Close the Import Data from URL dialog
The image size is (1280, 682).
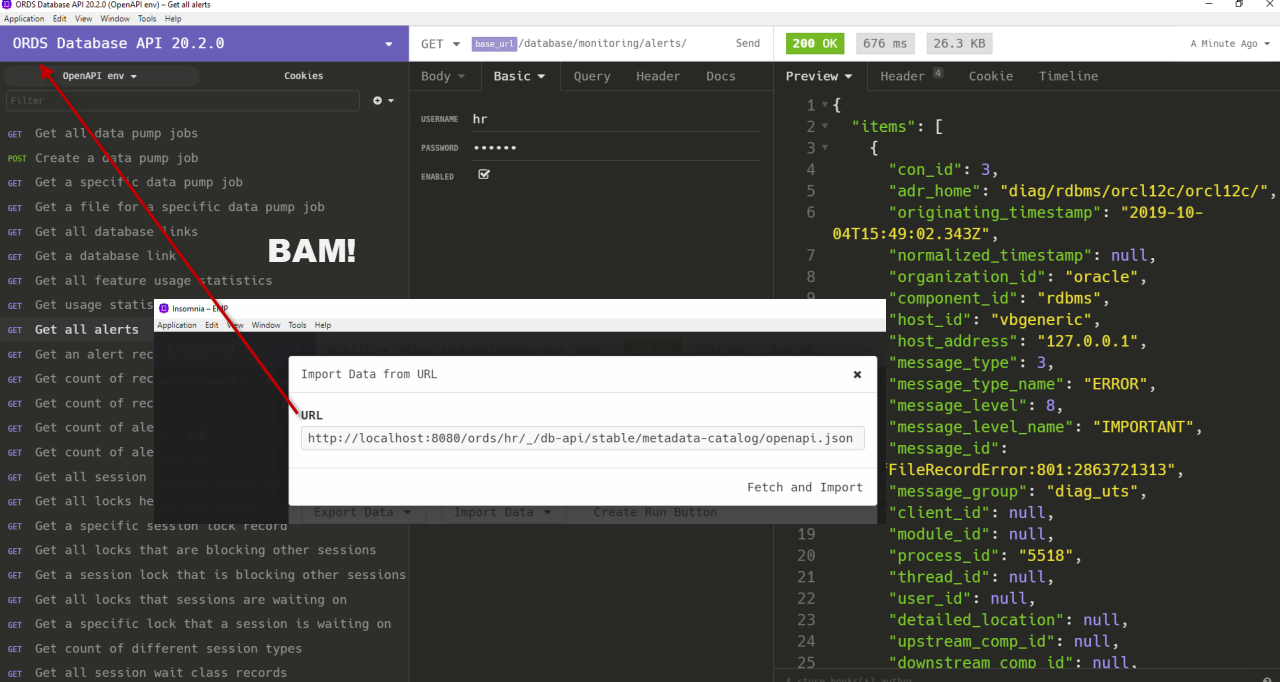[x=857, y=375]
